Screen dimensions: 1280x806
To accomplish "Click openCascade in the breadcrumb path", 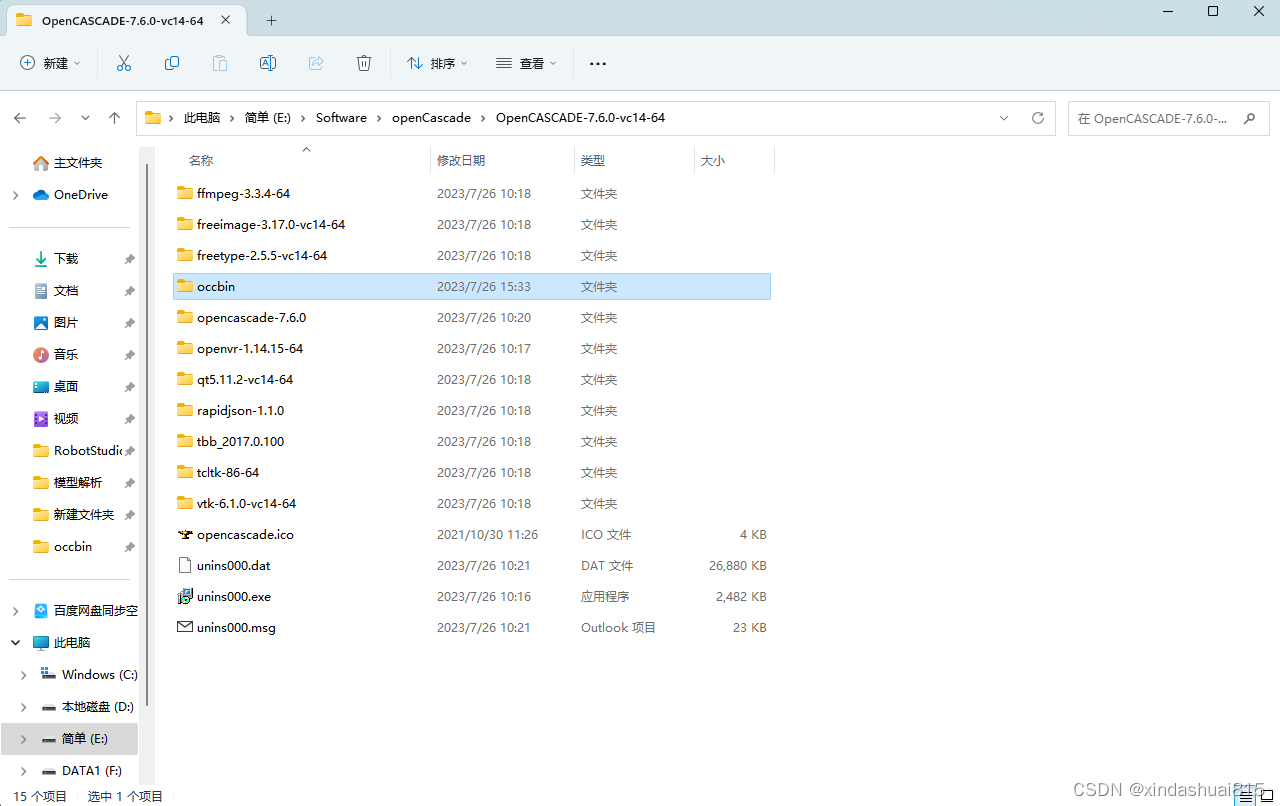I will coord(431,118).
